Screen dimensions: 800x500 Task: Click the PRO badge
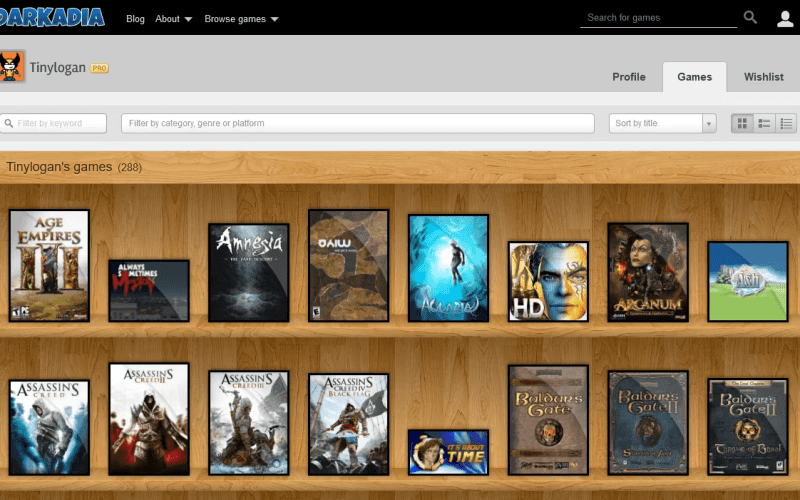coord(99,68)
